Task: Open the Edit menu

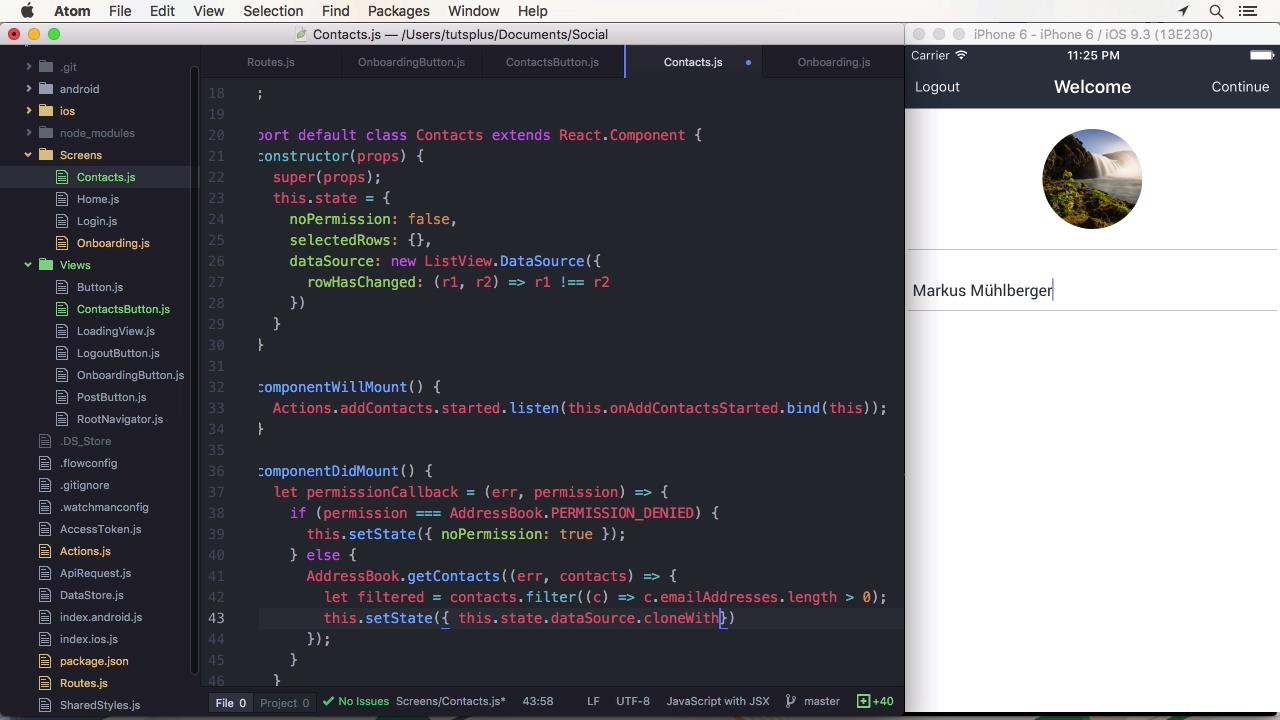Action: [x=162, y=11]
